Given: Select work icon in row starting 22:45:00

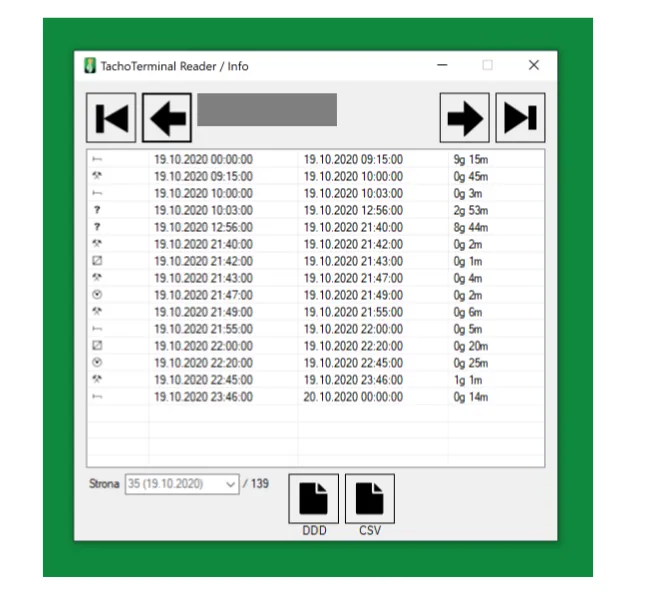Looking at the screenshot, I should tap(97, 379).
